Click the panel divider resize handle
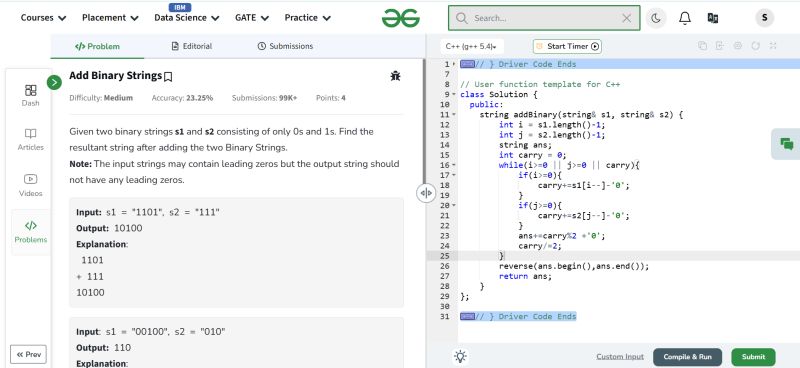 tap(426, 193)
